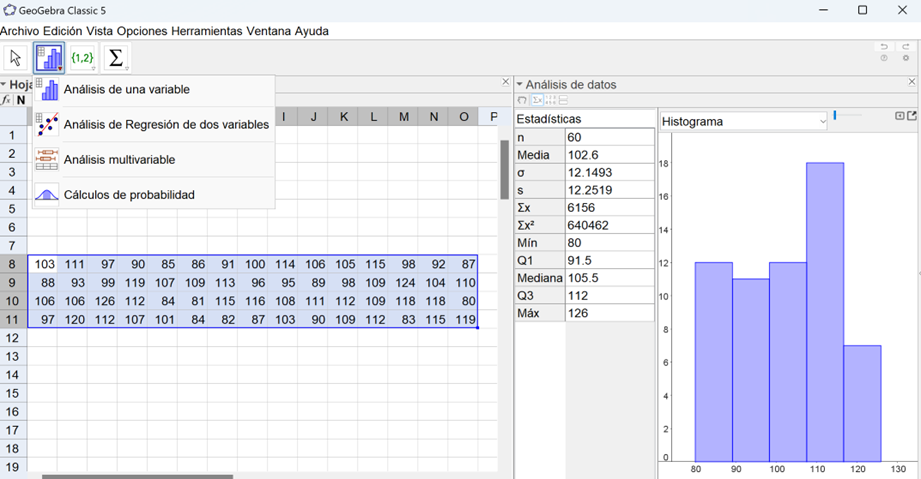Click the fx icon in the spreadsheet bar
The width and height of the screenshot is (921, 479).
(6, 100)
